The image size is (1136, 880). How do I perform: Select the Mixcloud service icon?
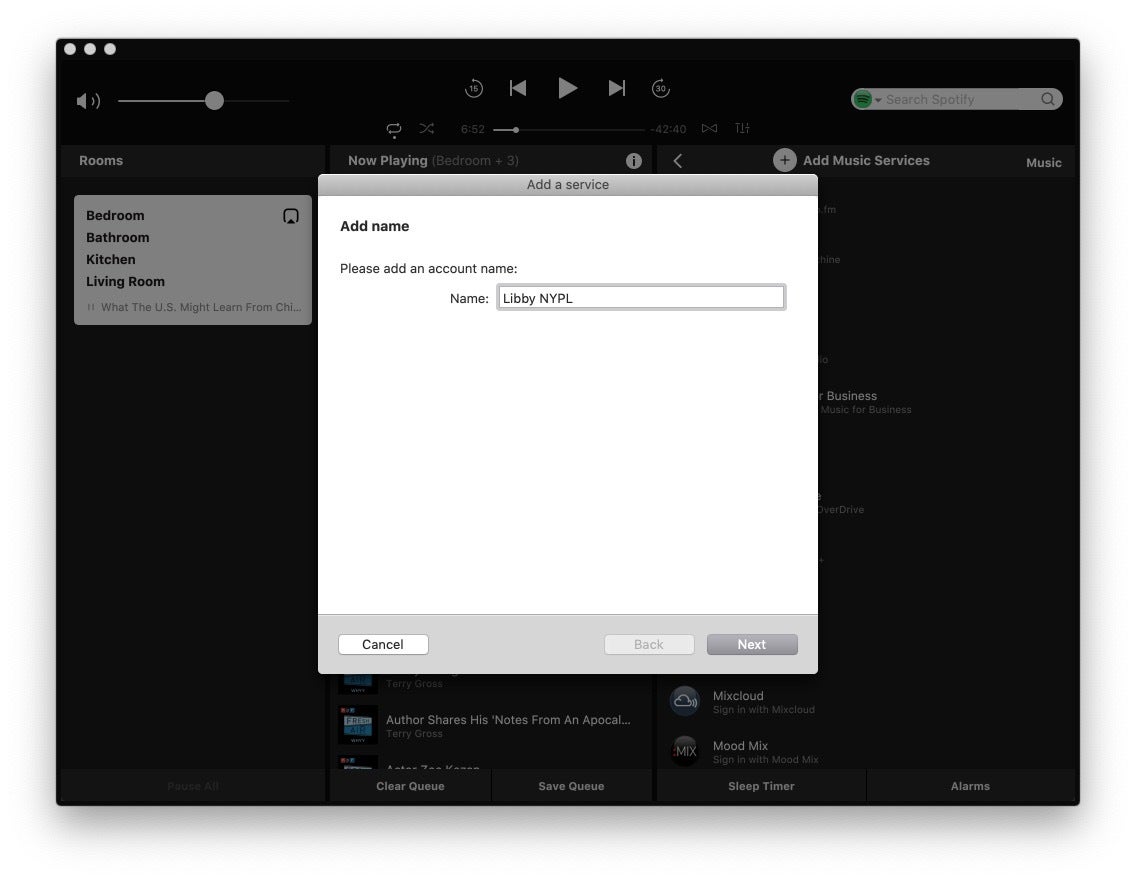tap(685, 701)
